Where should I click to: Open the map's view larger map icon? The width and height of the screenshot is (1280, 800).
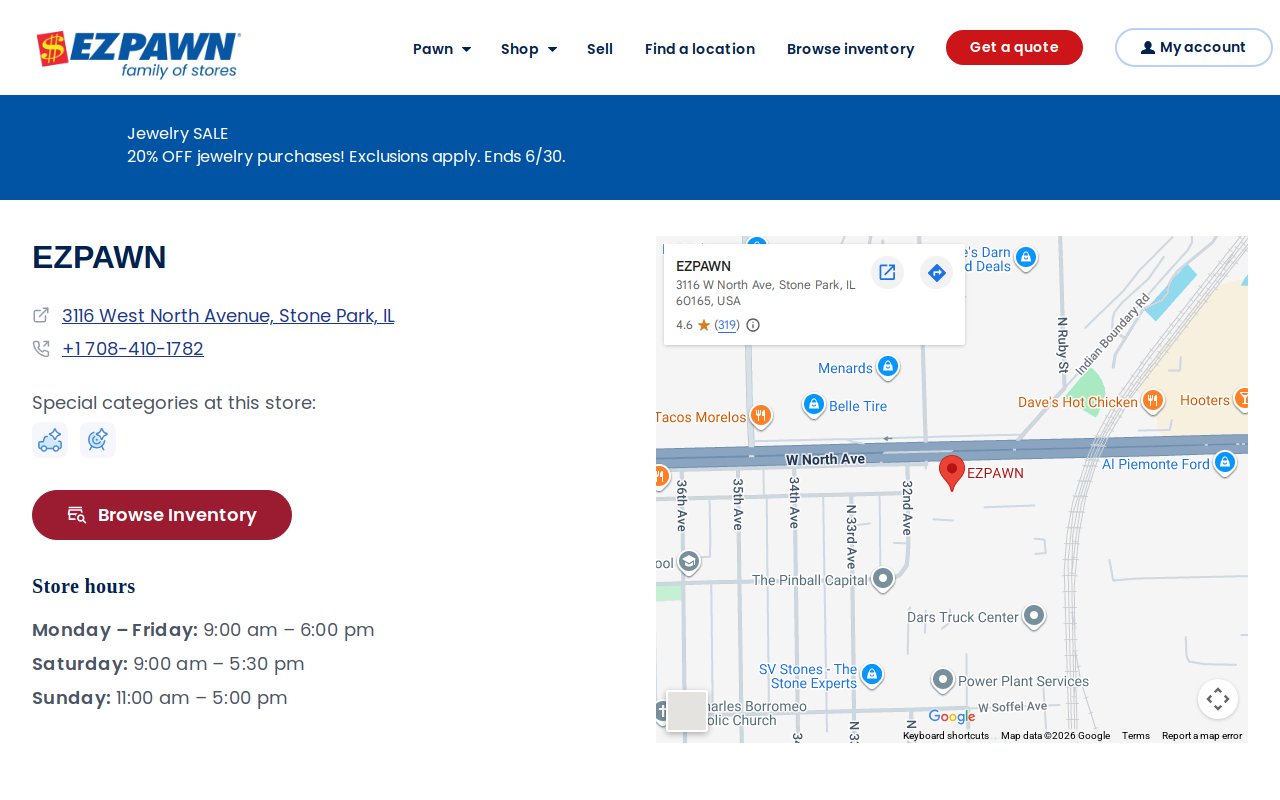887,272
